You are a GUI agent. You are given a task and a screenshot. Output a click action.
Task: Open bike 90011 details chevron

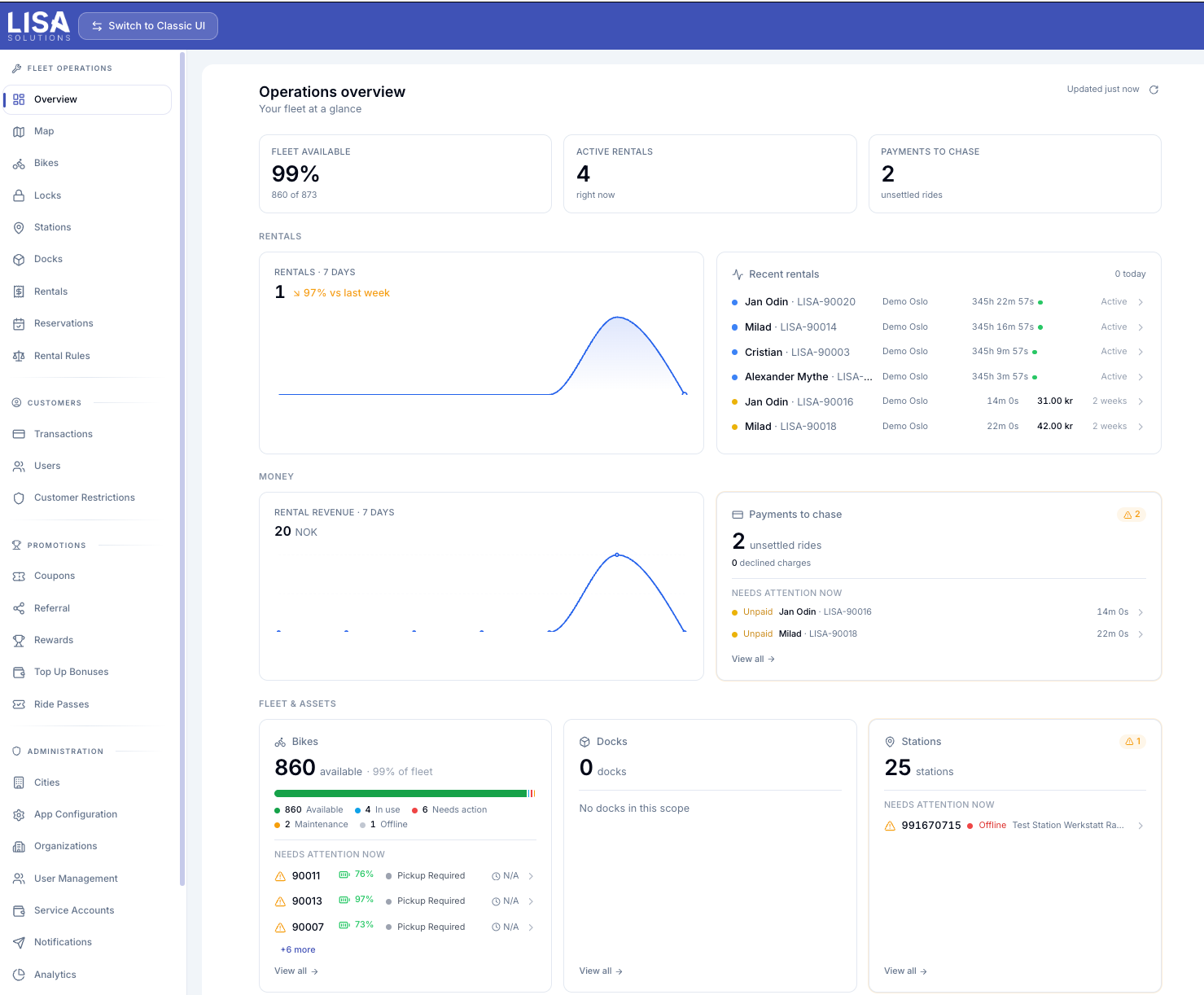[x=531, y=876]
